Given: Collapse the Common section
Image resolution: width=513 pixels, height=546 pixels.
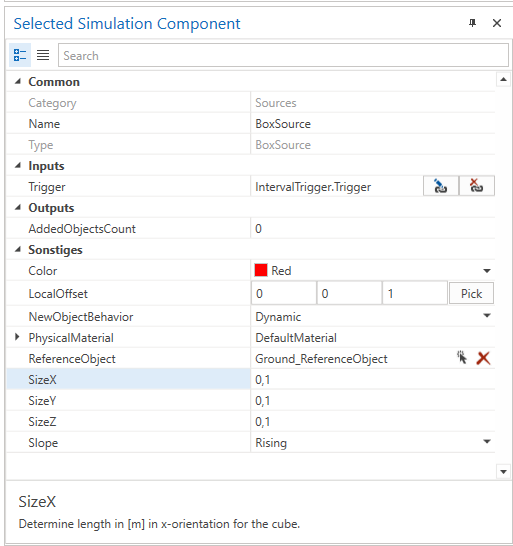Looking at the screenshot, I should (x=18, y=81).
